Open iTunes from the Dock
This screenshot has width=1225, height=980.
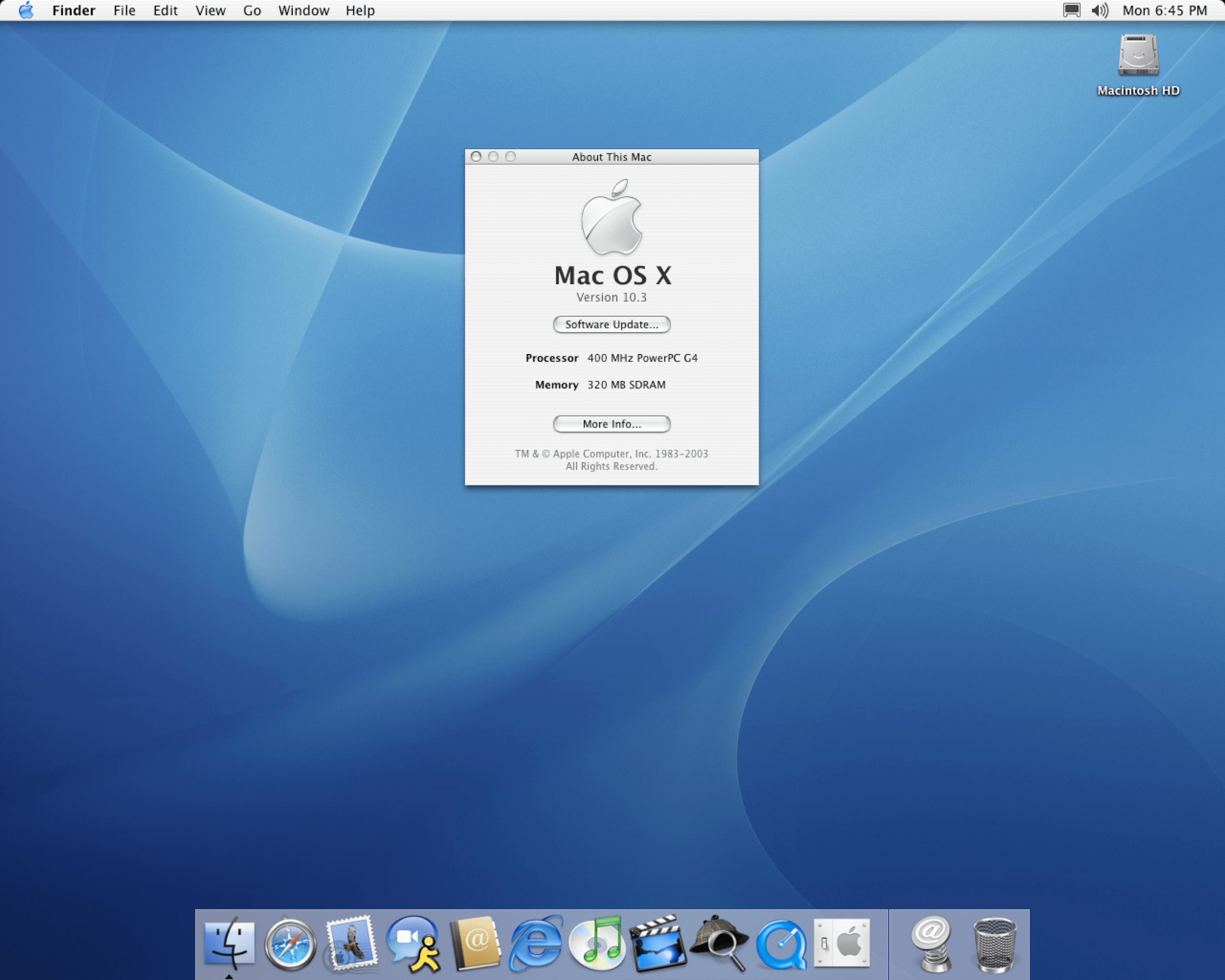coord(597,944)
